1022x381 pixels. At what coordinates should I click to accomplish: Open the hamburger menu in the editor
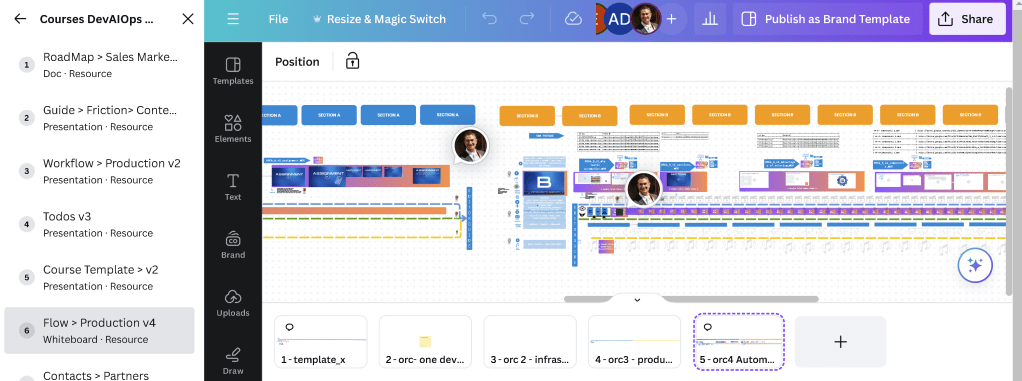pyautogui.click(x=233, y=19)
